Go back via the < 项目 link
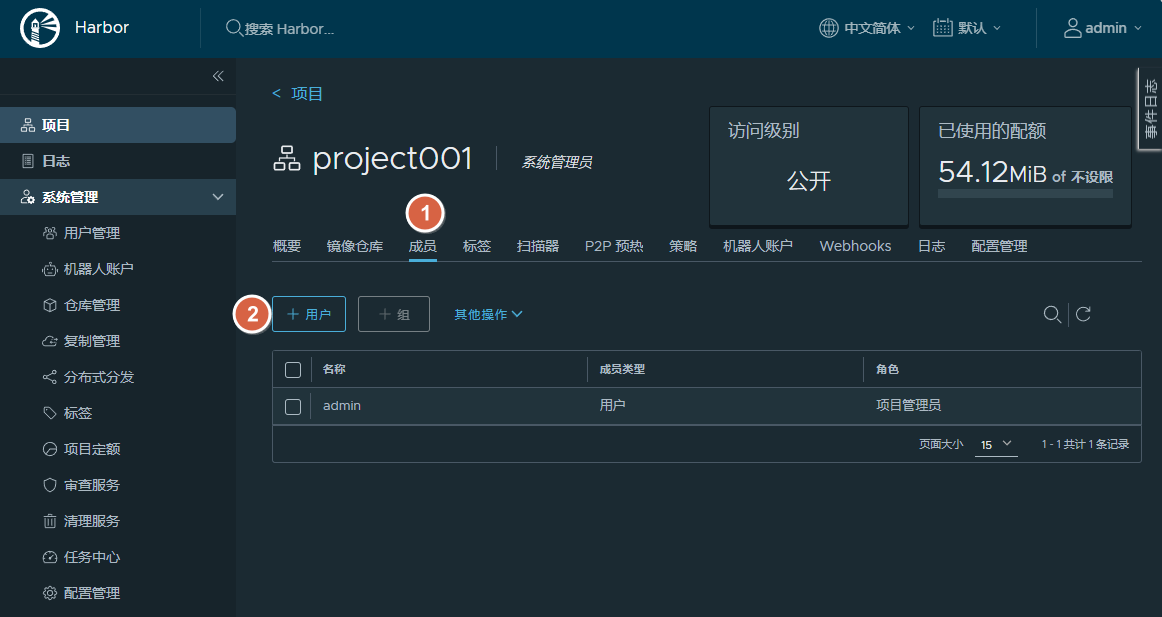The height and width of the screenshot is (617, 1162). 297,93
